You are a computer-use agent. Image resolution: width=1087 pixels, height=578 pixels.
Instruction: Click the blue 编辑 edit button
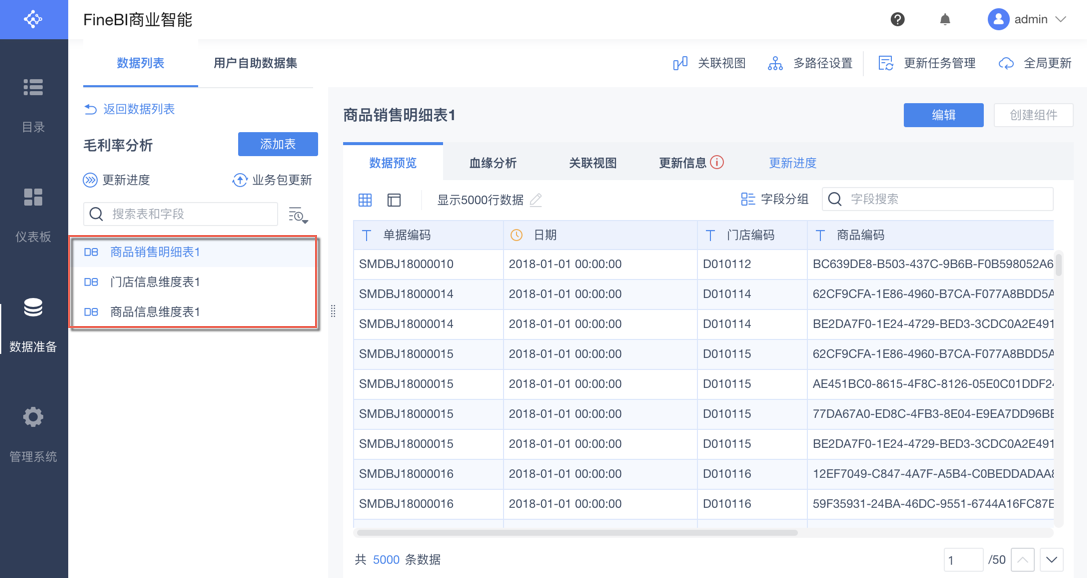(x=943, y=115)
